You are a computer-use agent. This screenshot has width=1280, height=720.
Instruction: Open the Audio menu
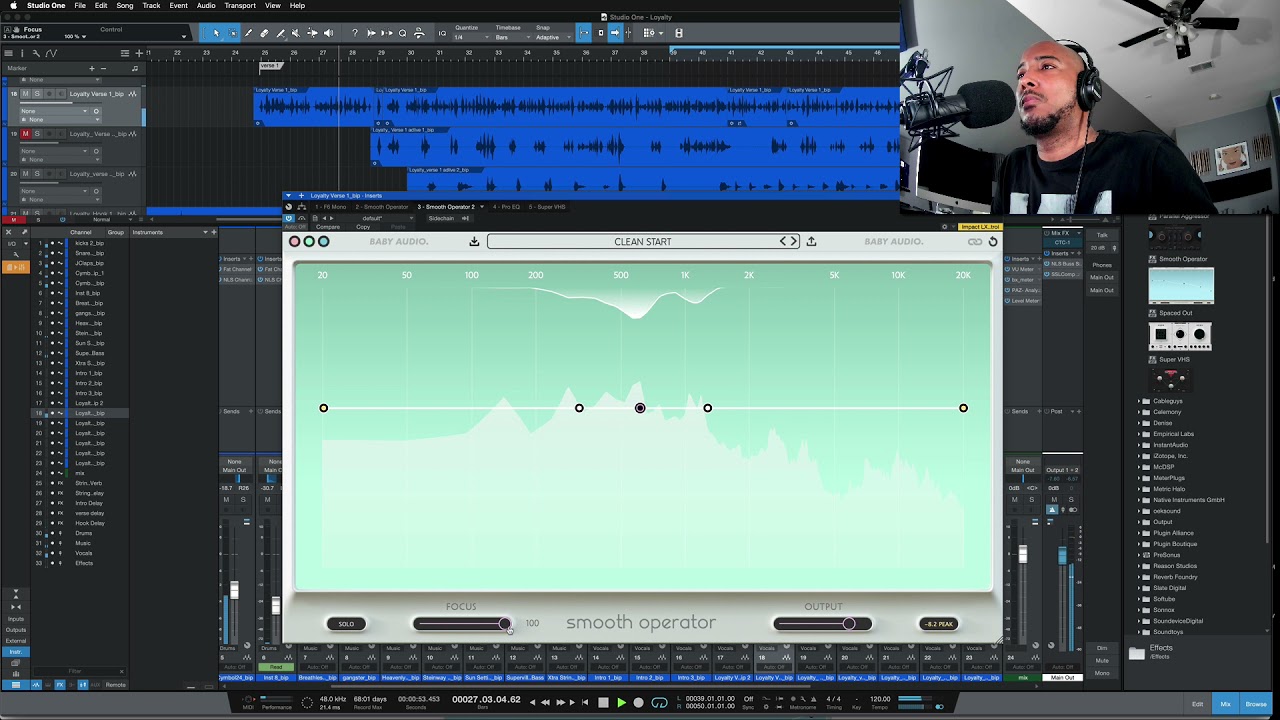click(206, 6)
